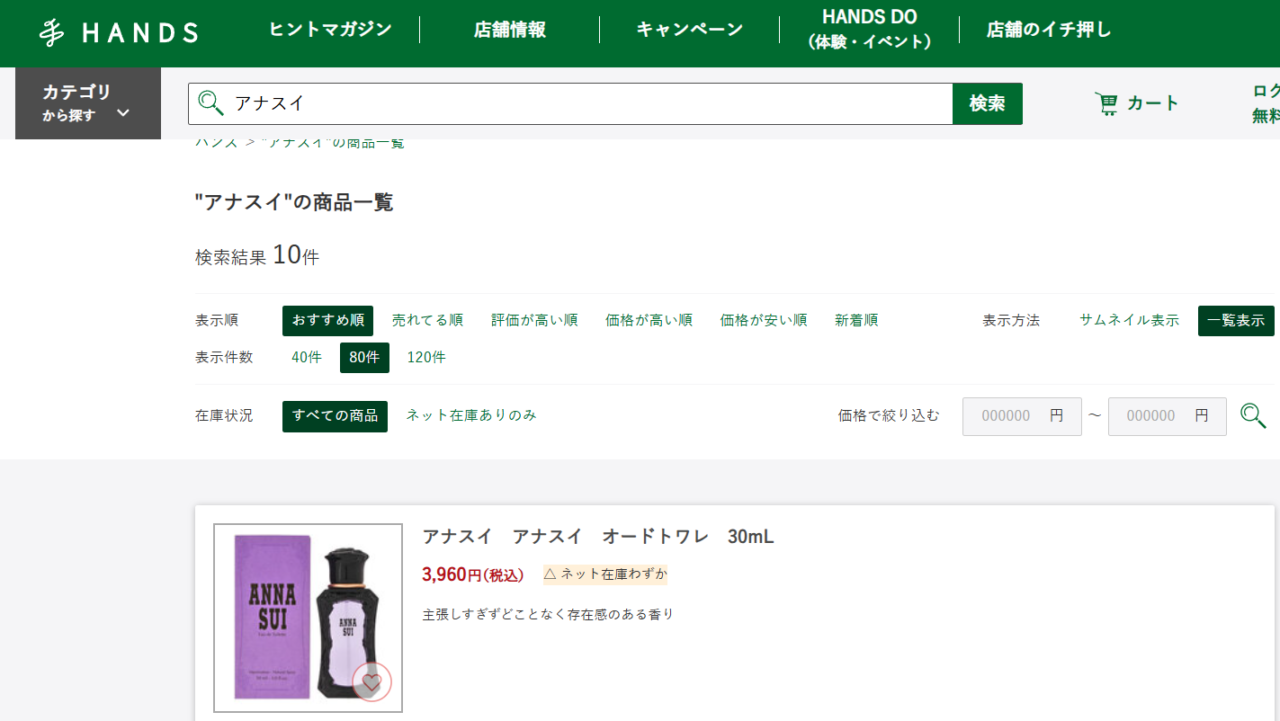
Task: Open the Anna Sui perfume product thumbnail
Action: coord(308,618)
